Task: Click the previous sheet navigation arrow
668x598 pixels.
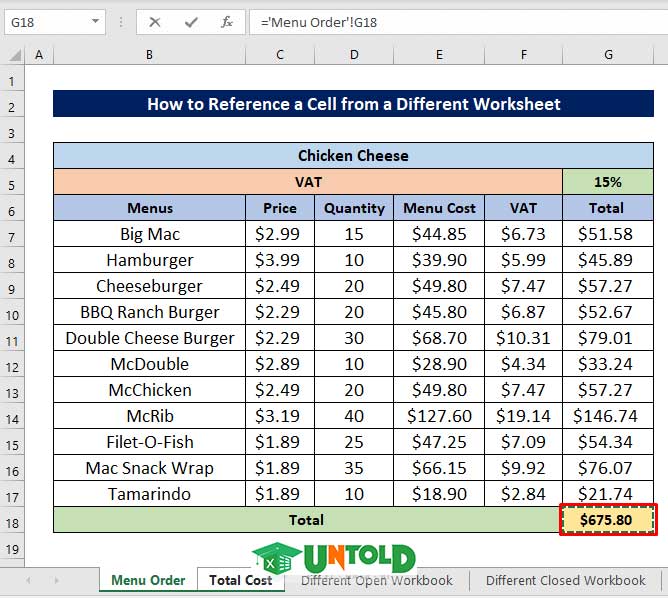Action: pos(28,580)
